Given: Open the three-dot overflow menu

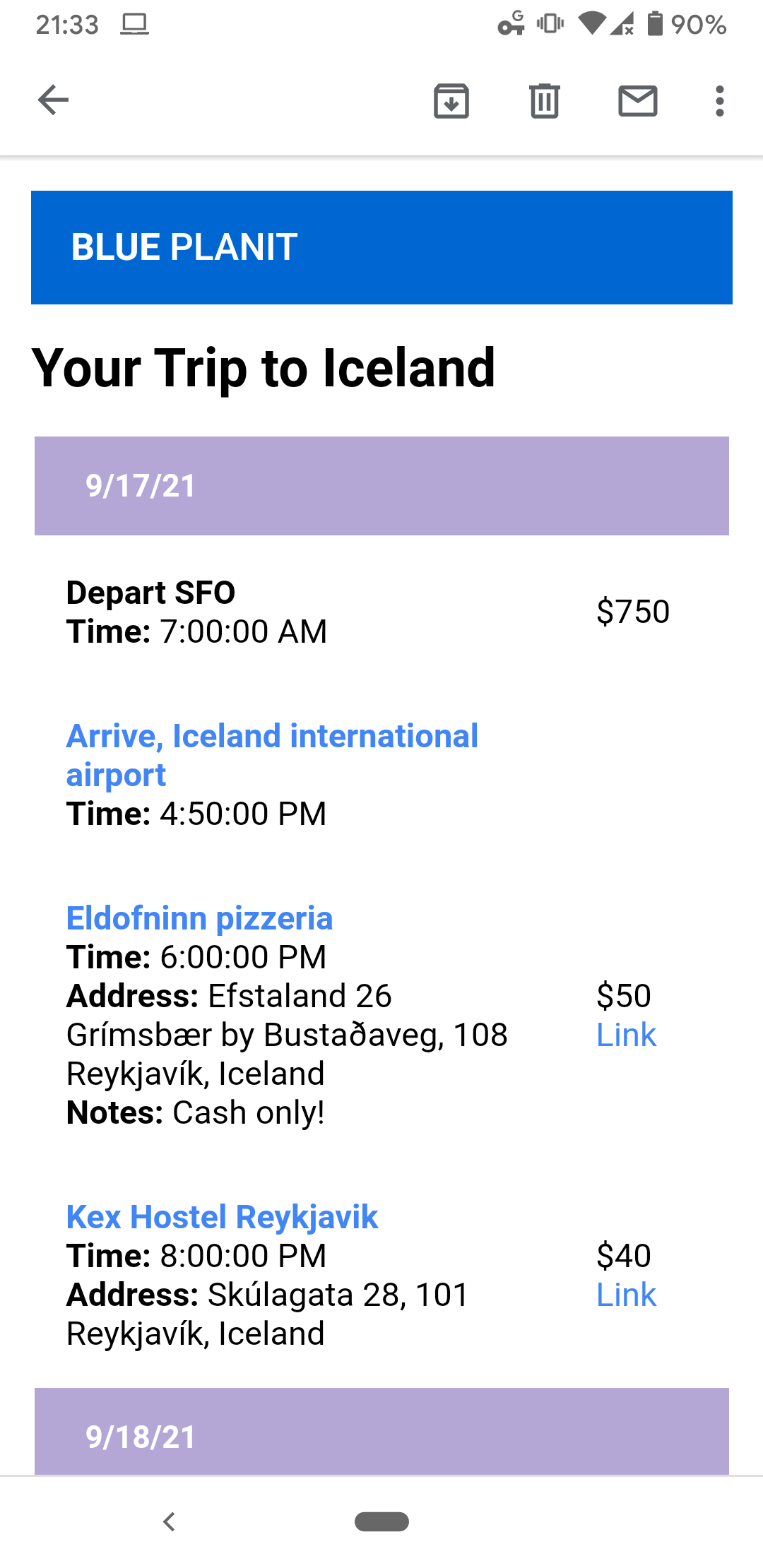Looking at the screenshot, I should tap(719, 100).
